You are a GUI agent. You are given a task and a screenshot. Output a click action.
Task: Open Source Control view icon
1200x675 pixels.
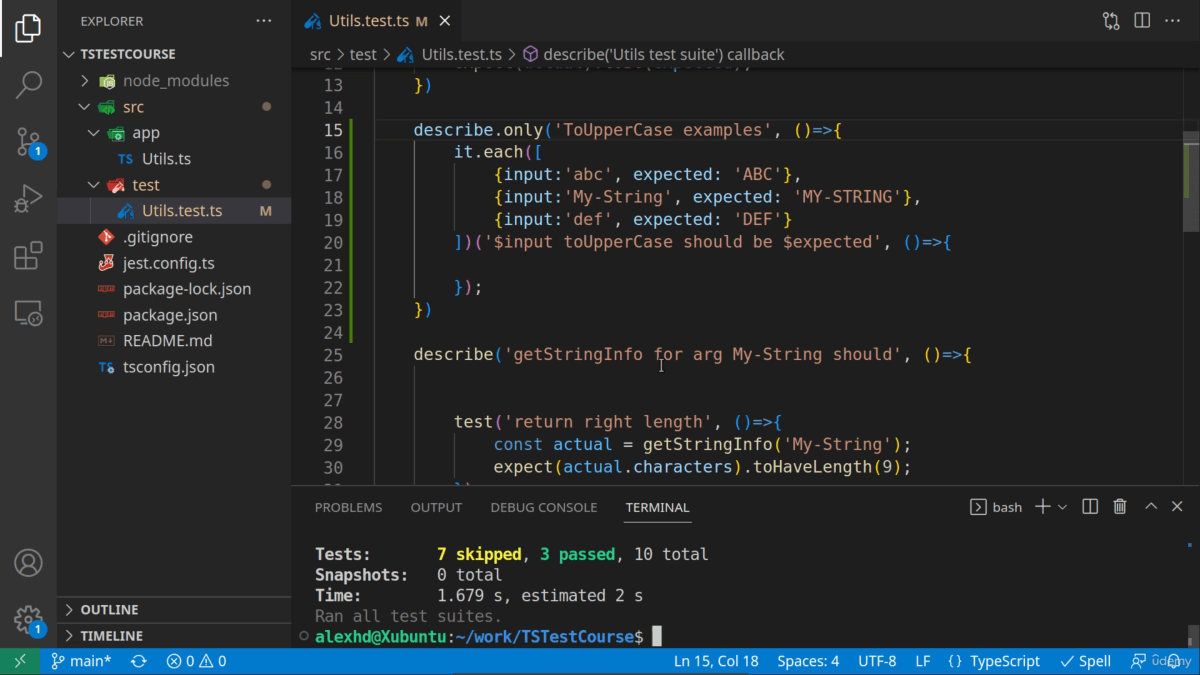pos(28,142)
